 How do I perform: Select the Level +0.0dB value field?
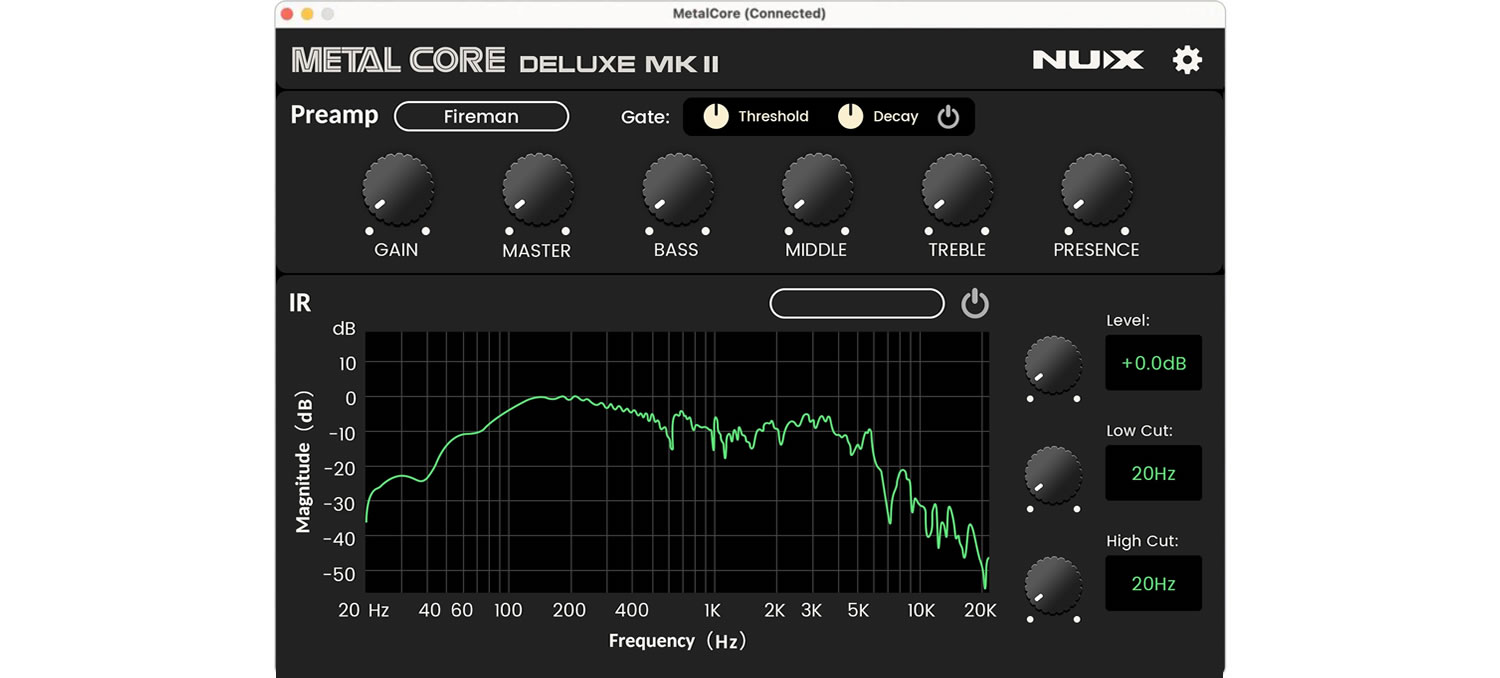pyautogui.click(x=1153, y=363)
